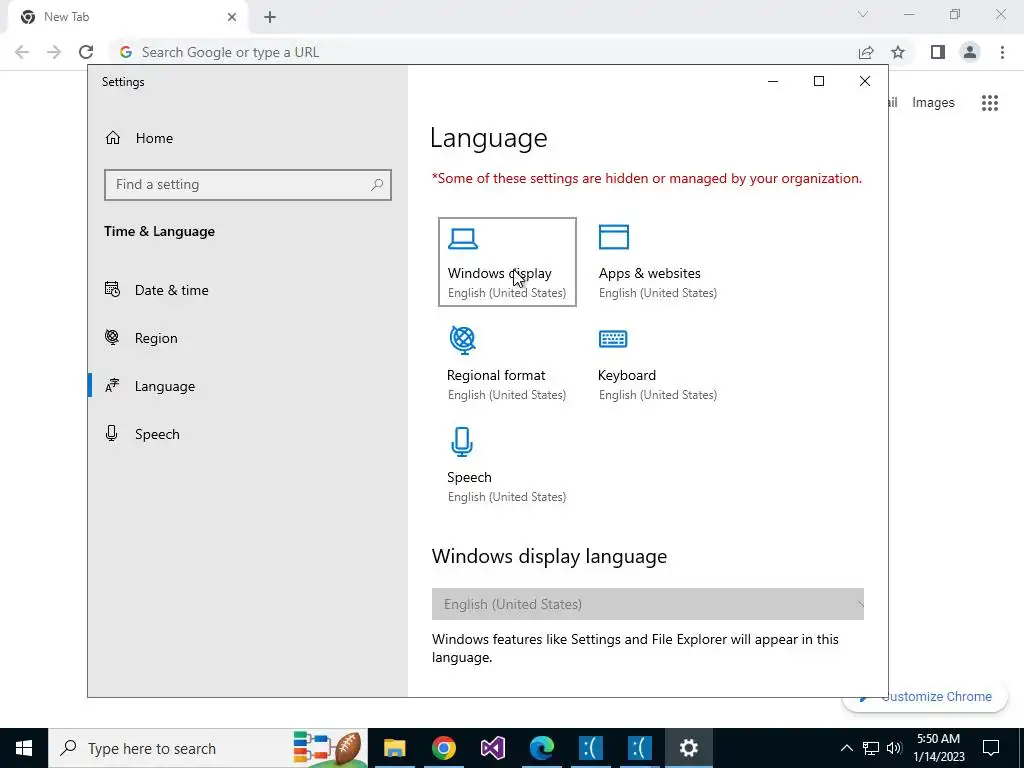The image size is (1024, 768).
Task: Show hidden system tray icons
Action: (x=846, y=748)
